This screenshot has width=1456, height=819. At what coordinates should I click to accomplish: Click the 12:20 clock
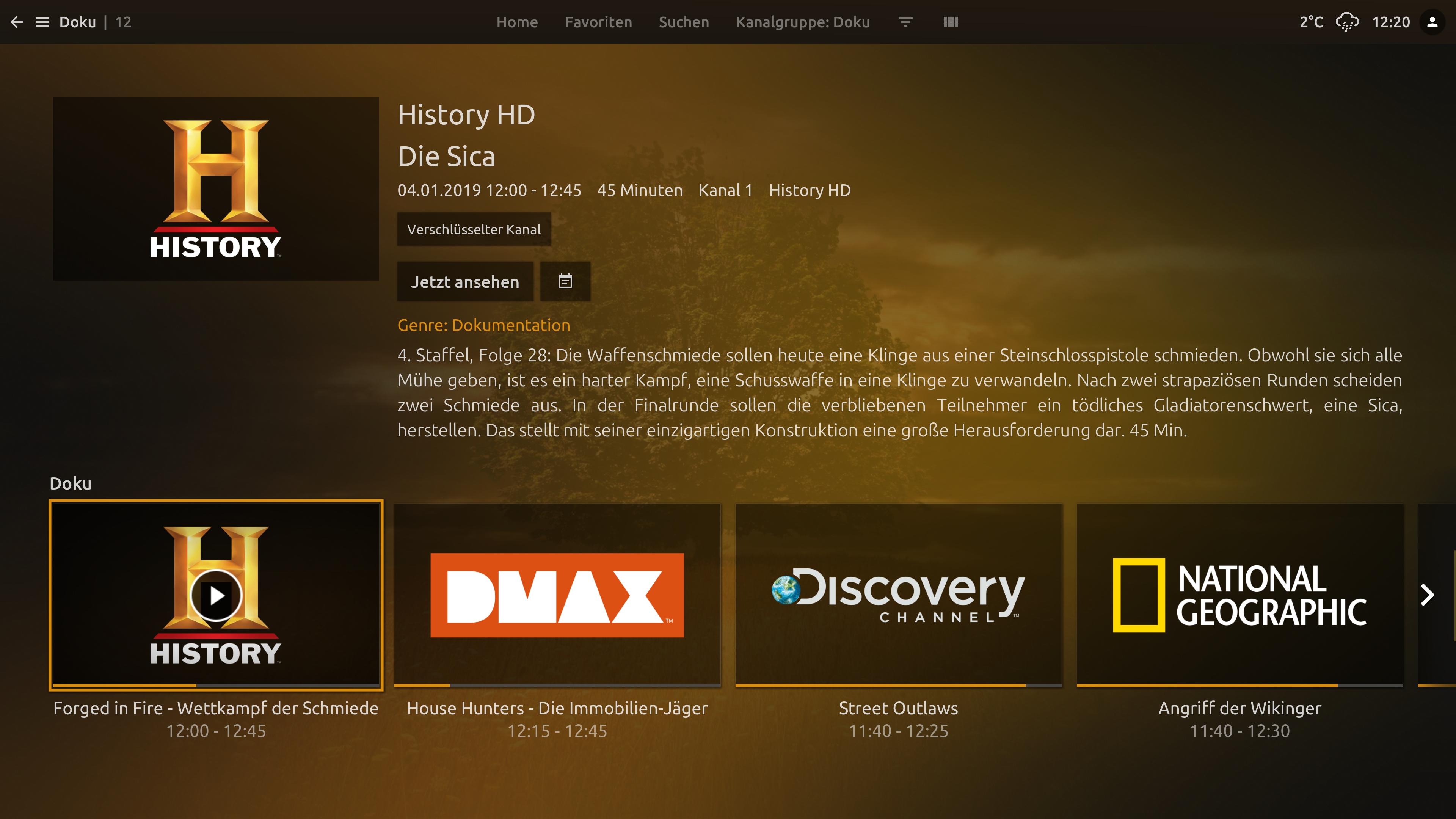1391,22
